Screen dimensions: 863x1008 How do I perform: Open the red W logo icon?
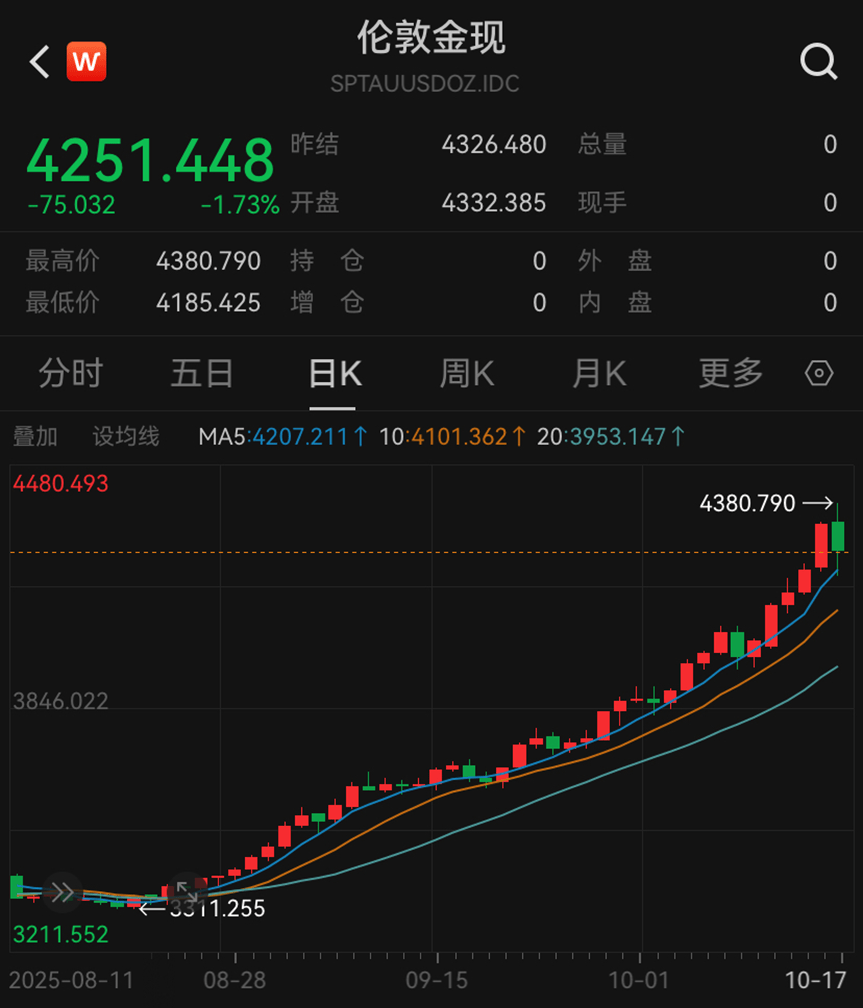click(86, 62)
